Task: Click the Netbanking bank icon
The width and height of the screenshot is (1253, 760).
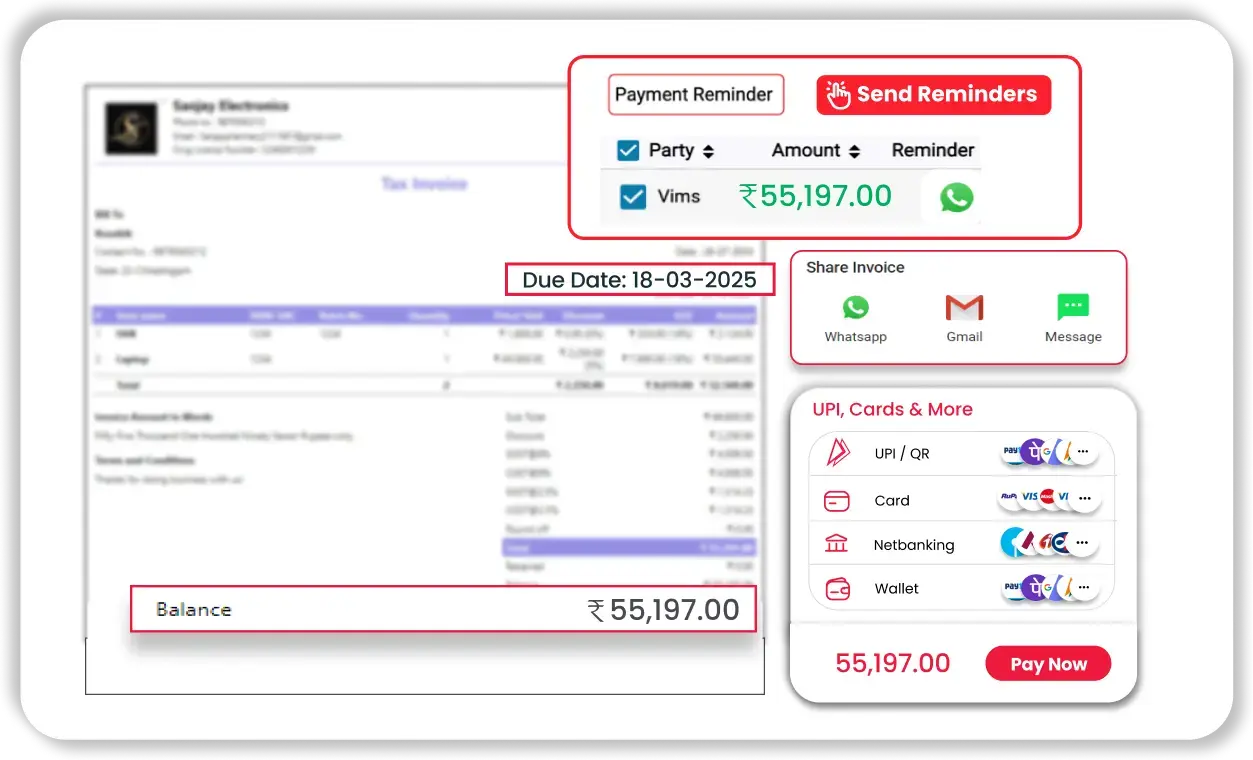Action: (x=837, y=544)
